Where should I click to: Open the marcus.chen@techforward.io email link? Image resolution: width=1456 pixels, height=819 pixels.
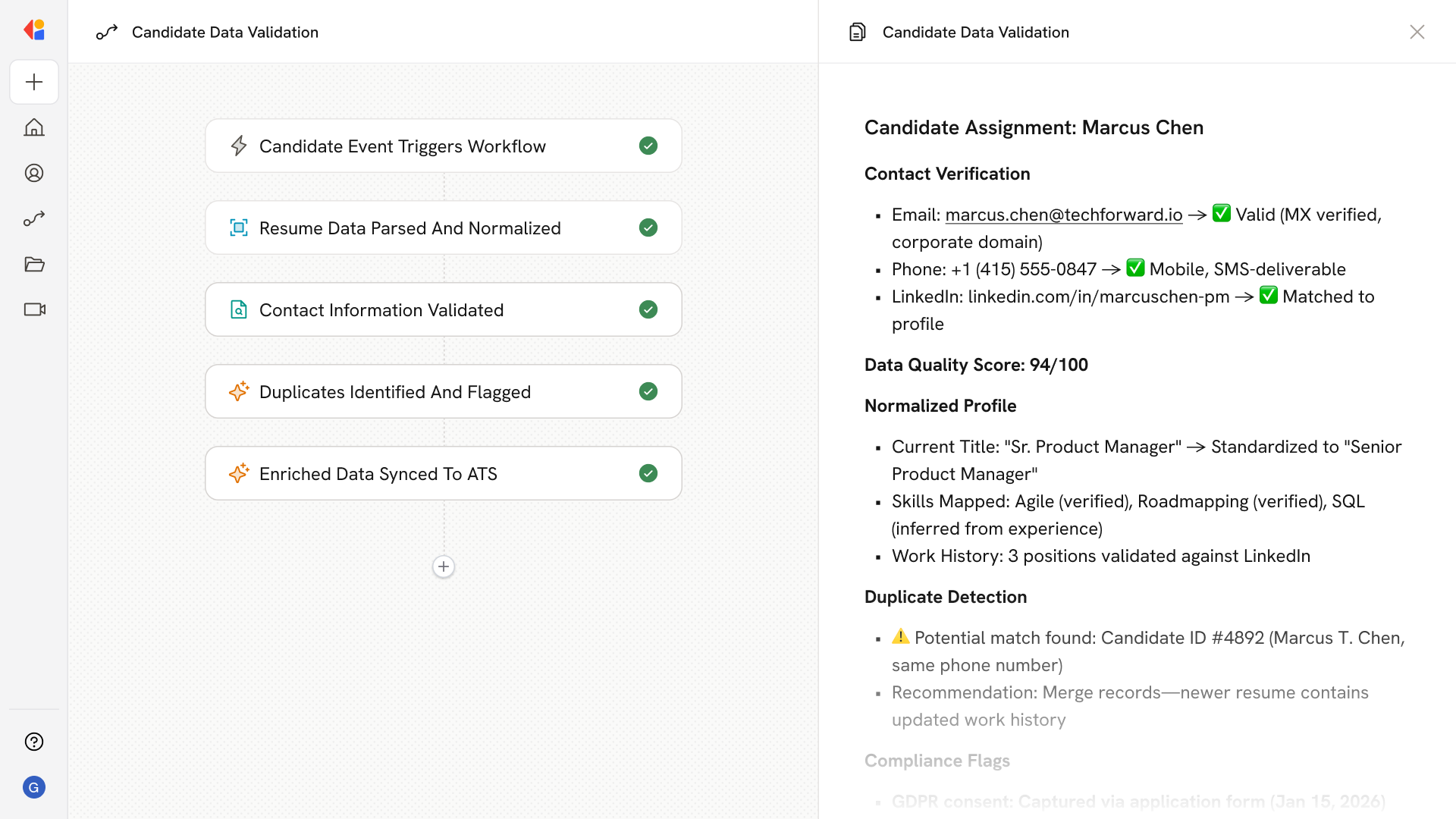[1064, 215]
